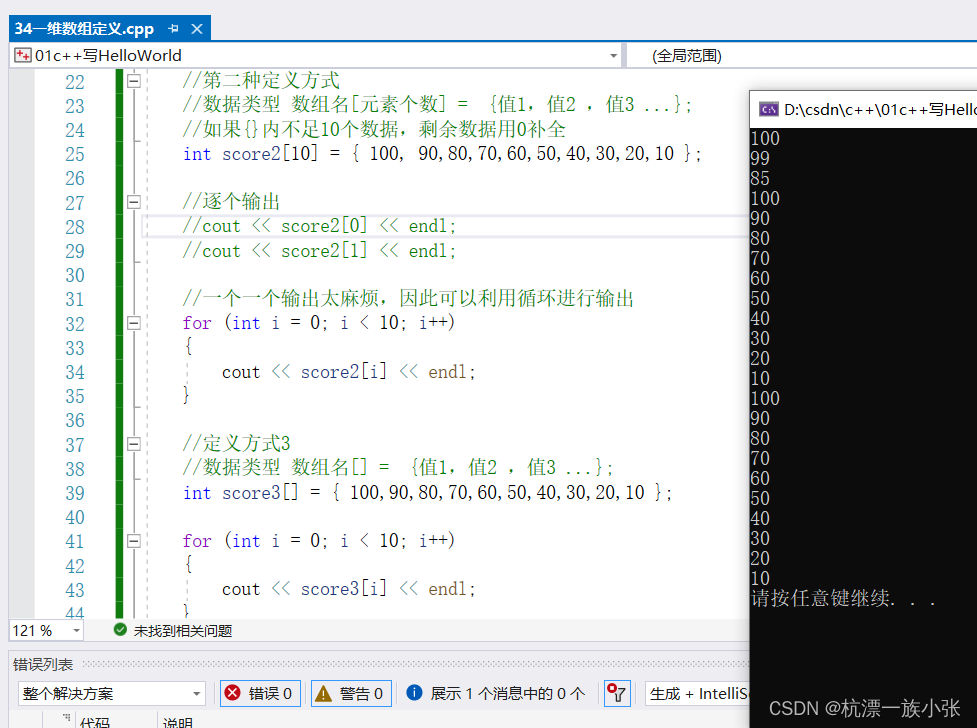This screenshot has height=728, width=977.
Task: Toggle the 警告 0 filter button
Action: tap(351, 694)
